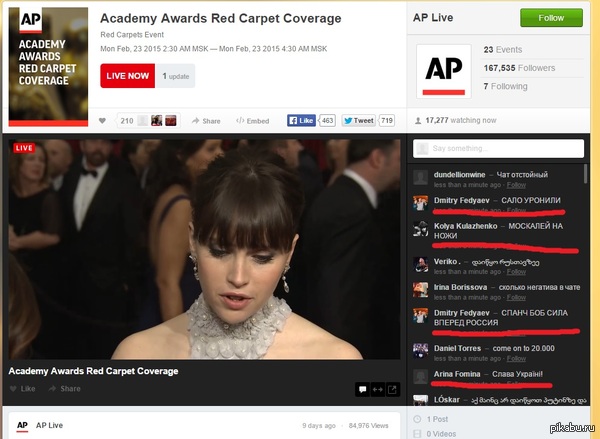This screenshot has height=439, width=600.
Task: Toggle fullscreen icon below the video
Action: click(x=394, y=390)
